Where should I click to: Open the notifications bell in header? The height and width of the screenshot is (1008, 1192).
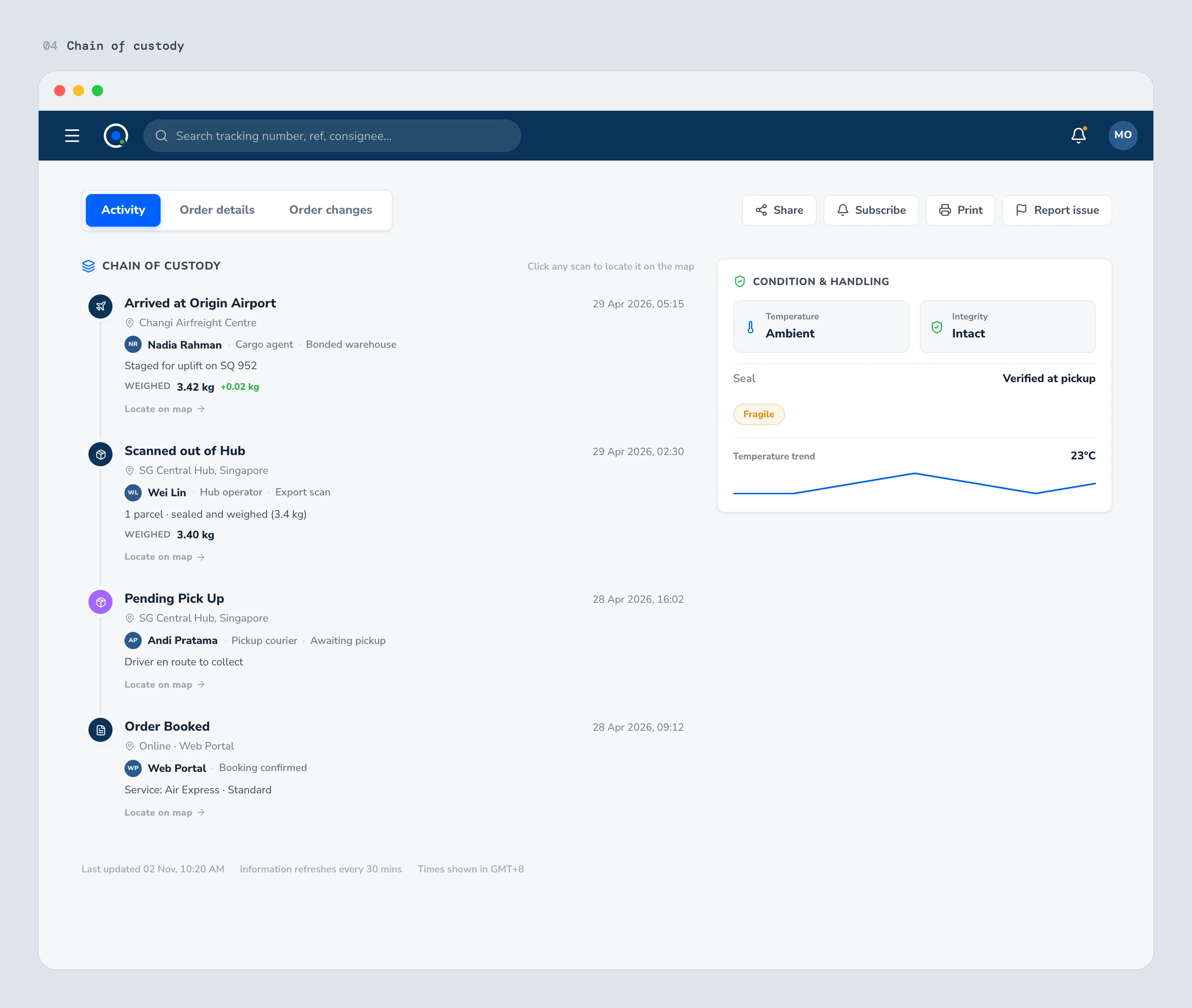tap(1078, 135)
